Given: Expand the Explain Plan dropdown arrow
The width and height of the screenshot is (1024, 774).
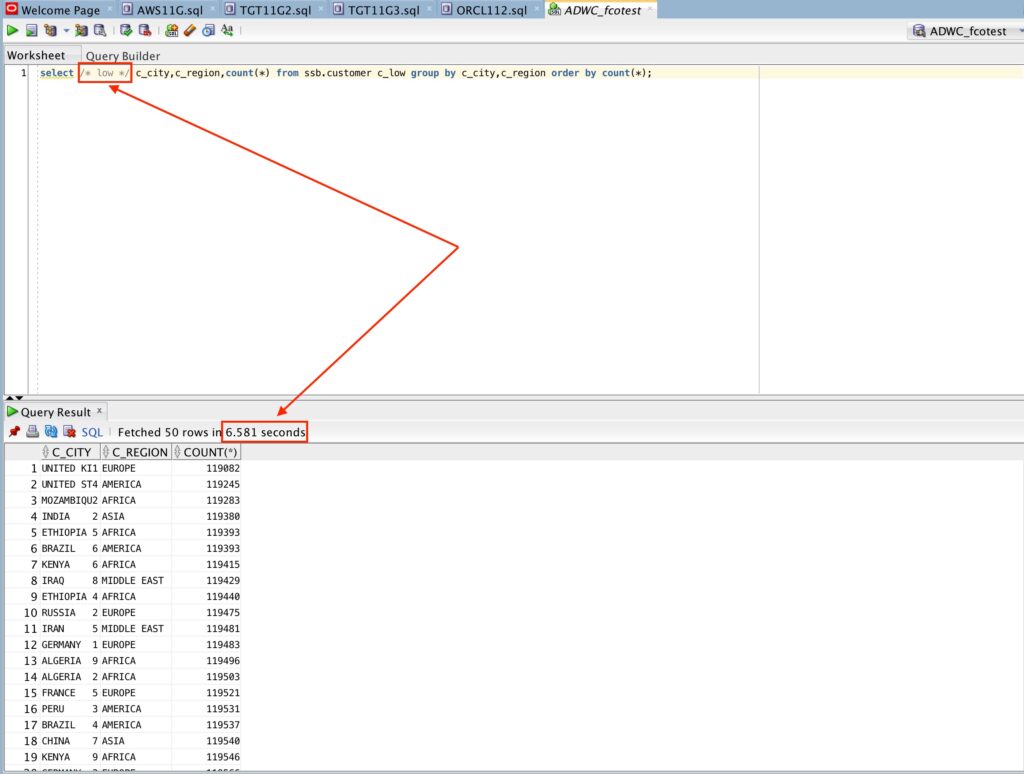Looking at the screenshot, I should tap(66, 31).
